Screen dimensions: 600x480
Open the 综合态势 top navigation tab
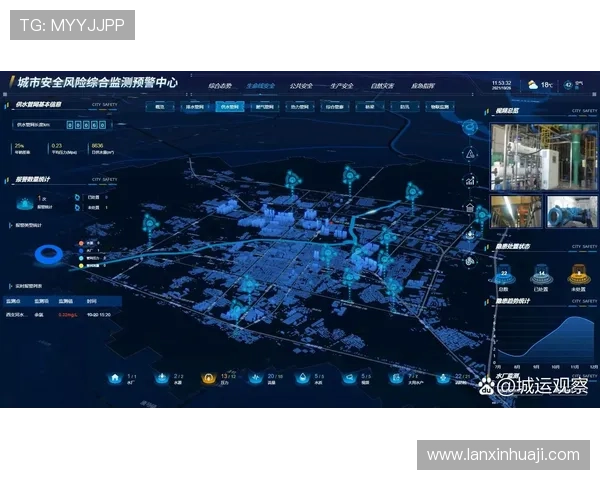pos(220,86)
